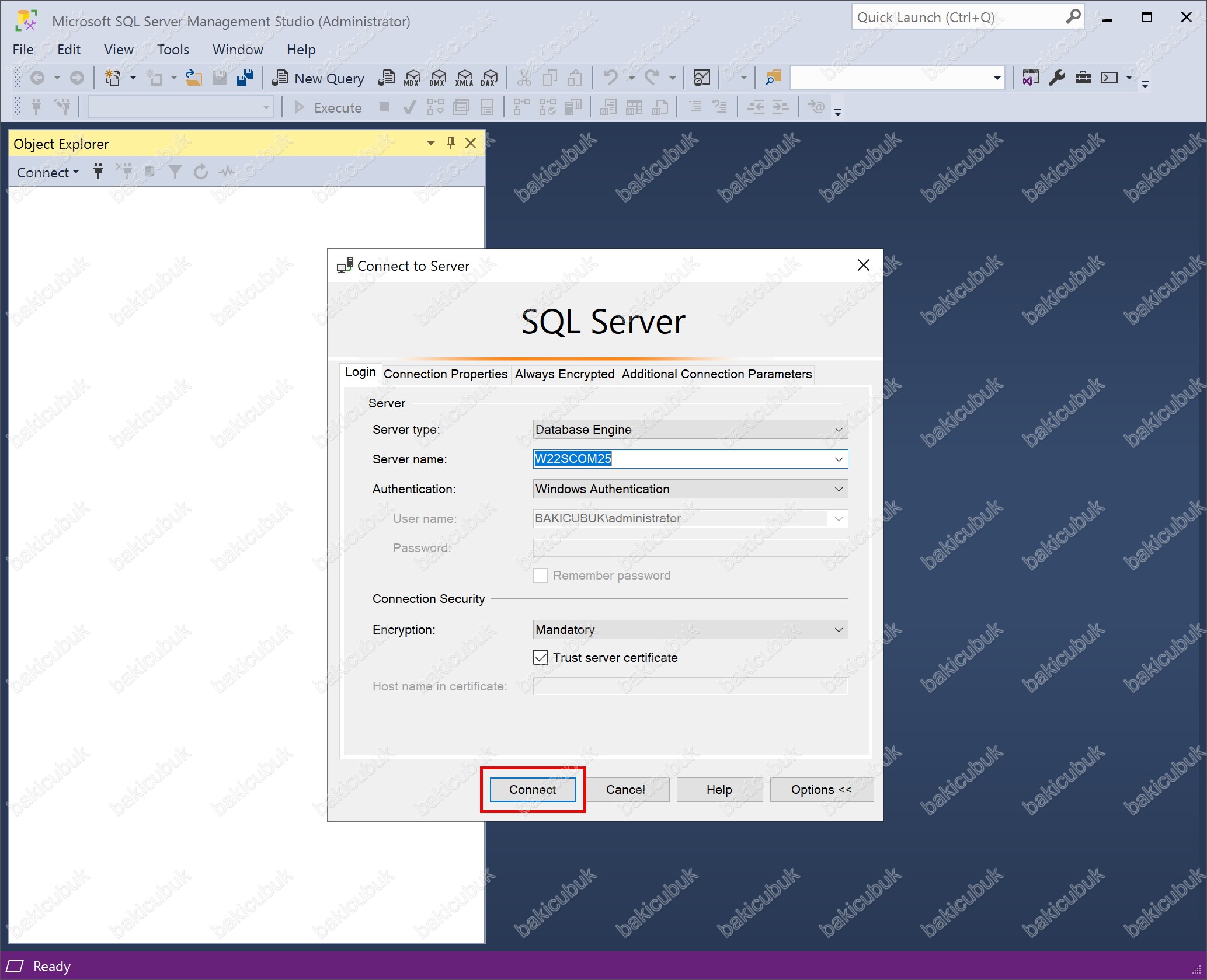Click the Database Engine Query icon

pos(387,78)
